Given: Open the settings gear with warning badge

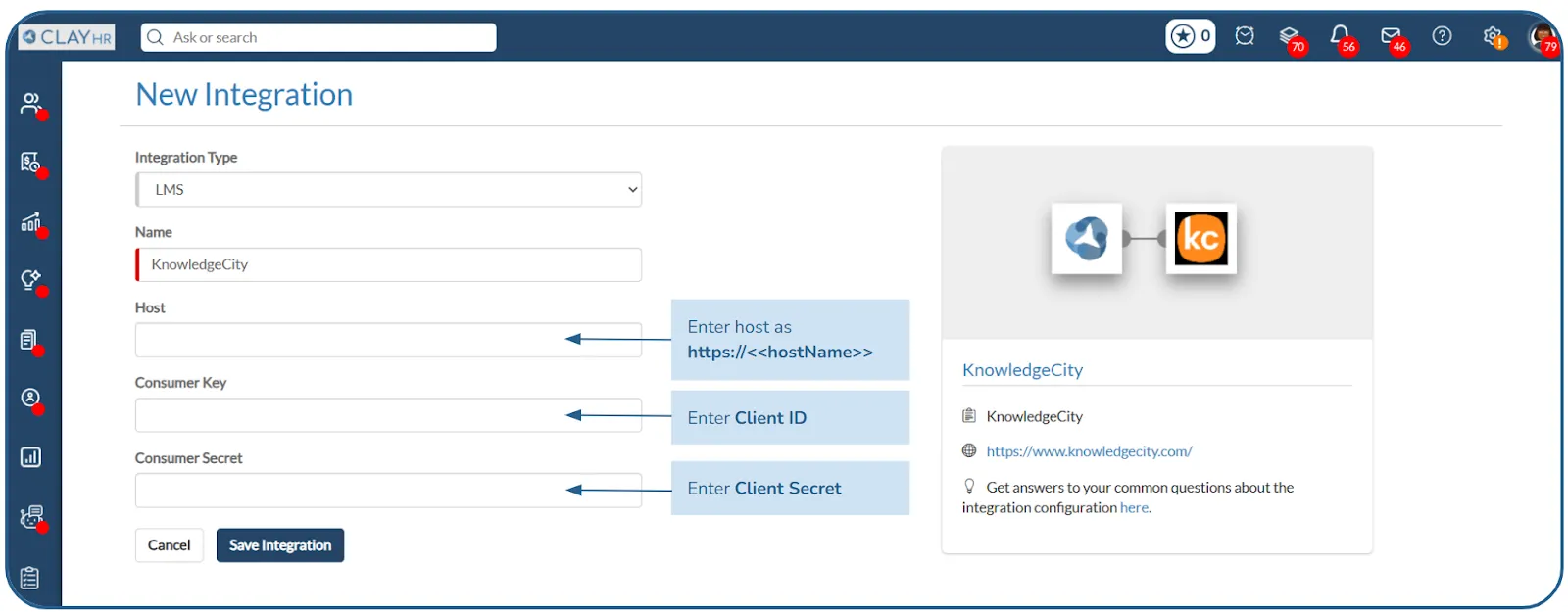Looking at the screenshot, I should (x=1494, y=37).
